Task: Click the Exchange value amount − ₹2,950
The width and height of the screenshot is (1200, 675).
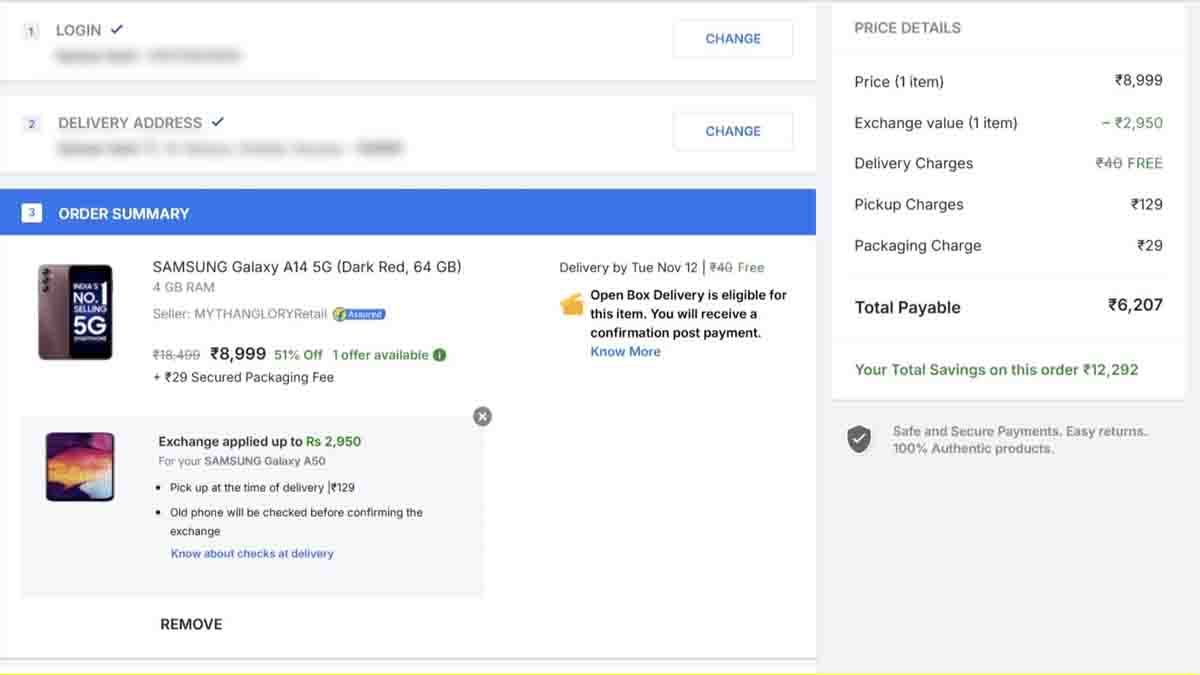Action: point(1132,123)
